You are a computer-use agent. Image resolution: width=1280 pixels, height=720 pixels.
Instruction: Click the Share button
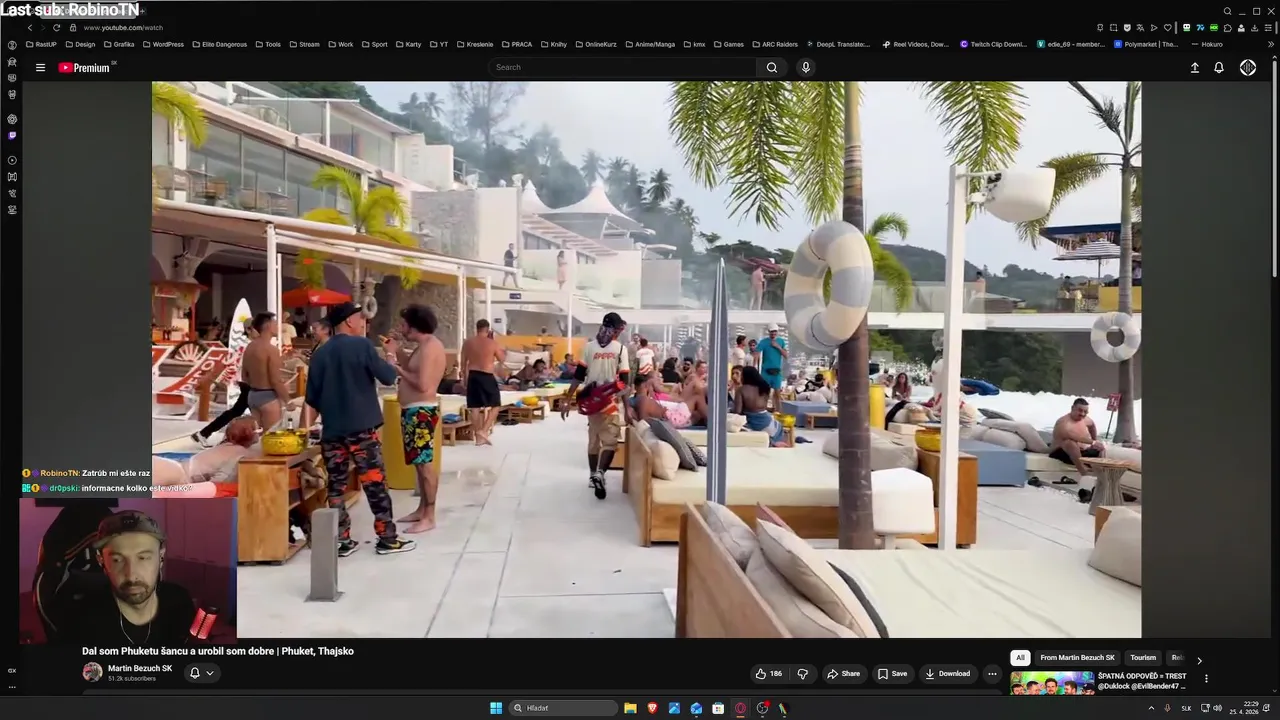pyautogui.click(x=843, y=674)
